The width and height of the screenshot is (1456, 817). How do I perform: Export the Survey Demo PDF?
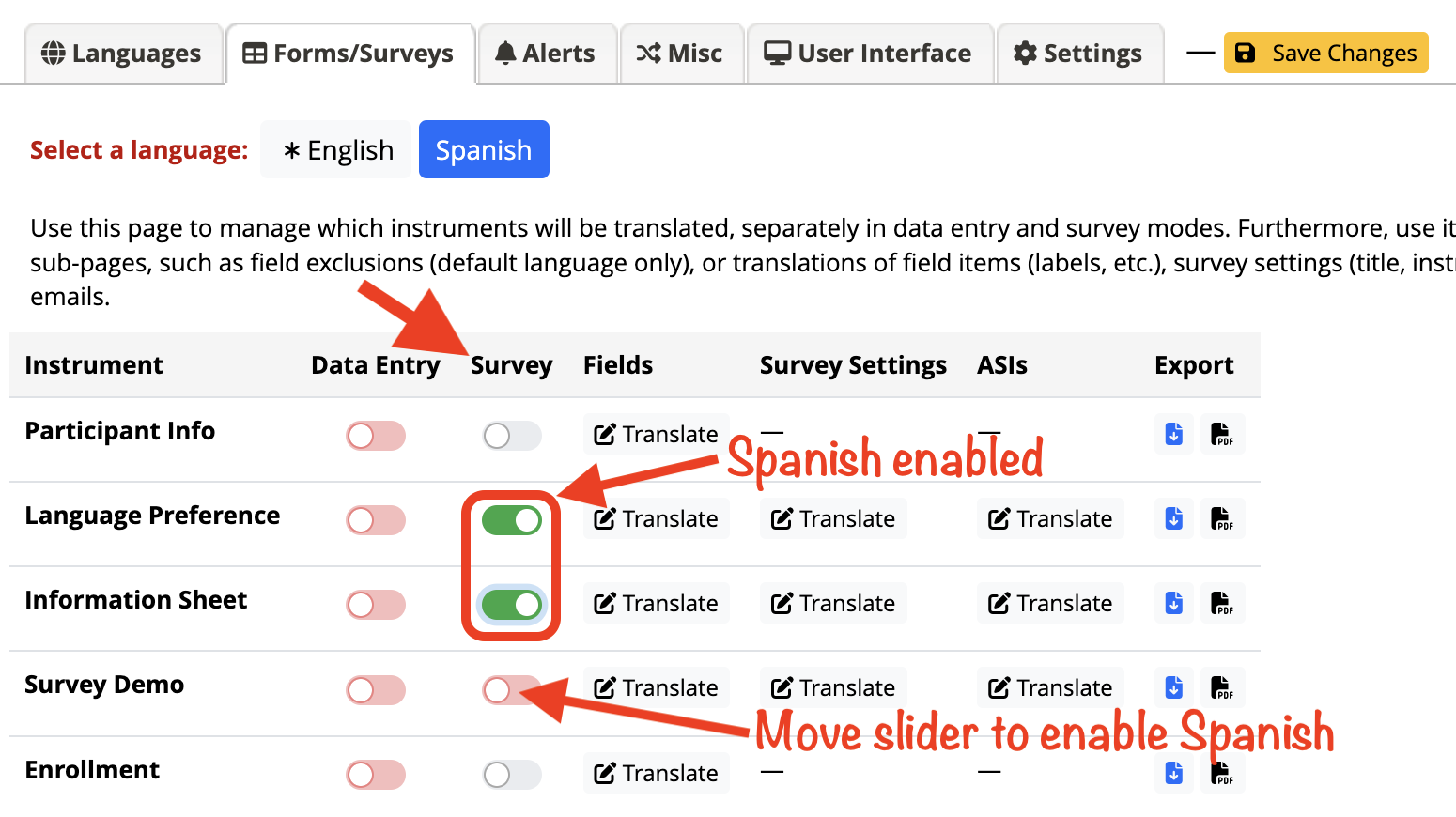[1222, 687]
